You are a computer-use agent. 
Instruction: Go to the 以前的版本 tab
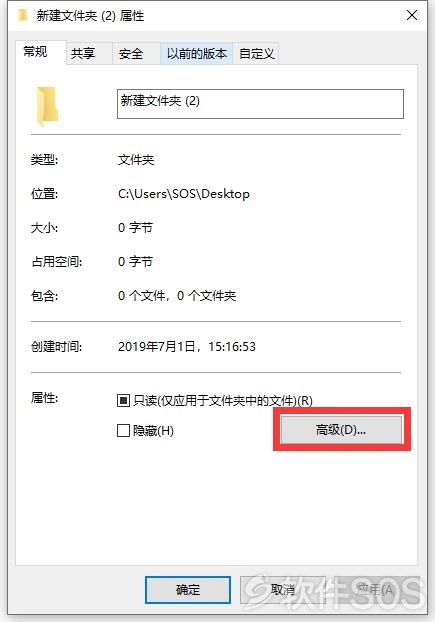tap(196, 54)
